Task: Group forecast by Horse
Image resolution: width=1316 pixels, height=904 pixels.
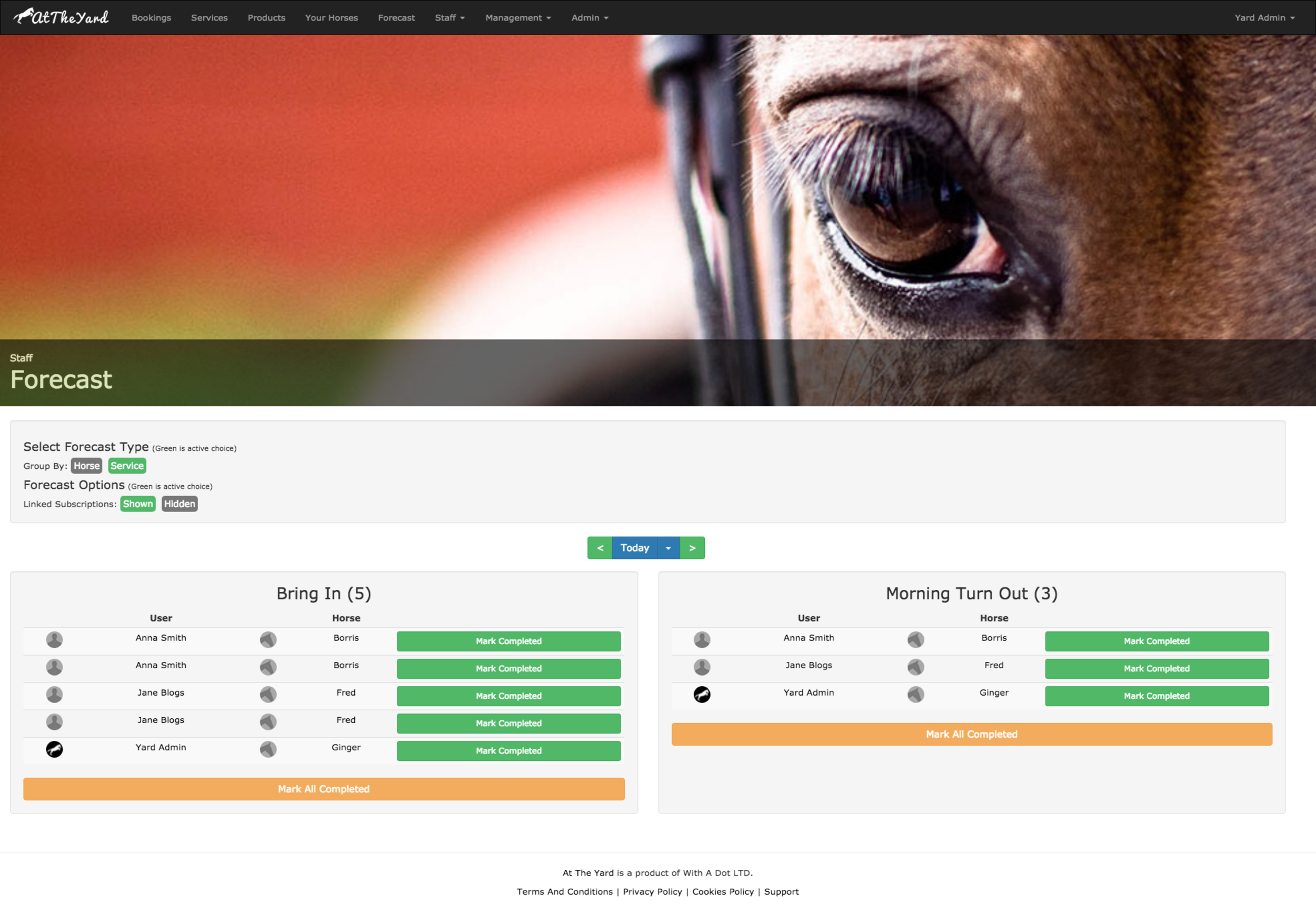Action: [86, 466]
